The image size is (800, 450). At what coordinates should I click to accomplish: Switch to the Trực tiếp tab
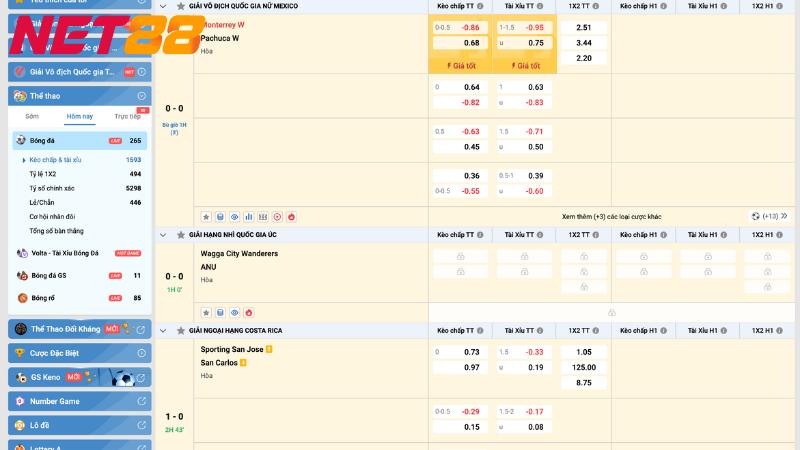[x=126, y=117]
